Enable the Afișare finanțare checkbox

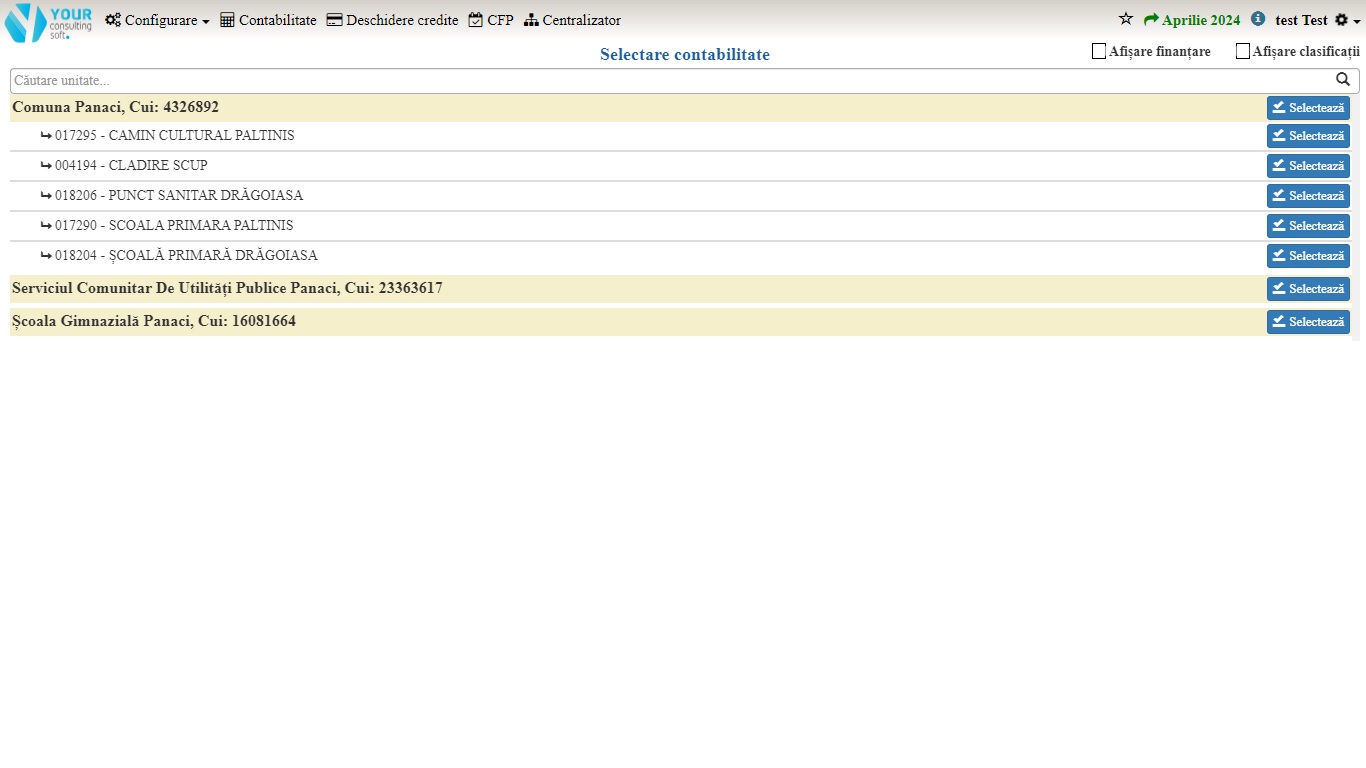point(1099,51)
